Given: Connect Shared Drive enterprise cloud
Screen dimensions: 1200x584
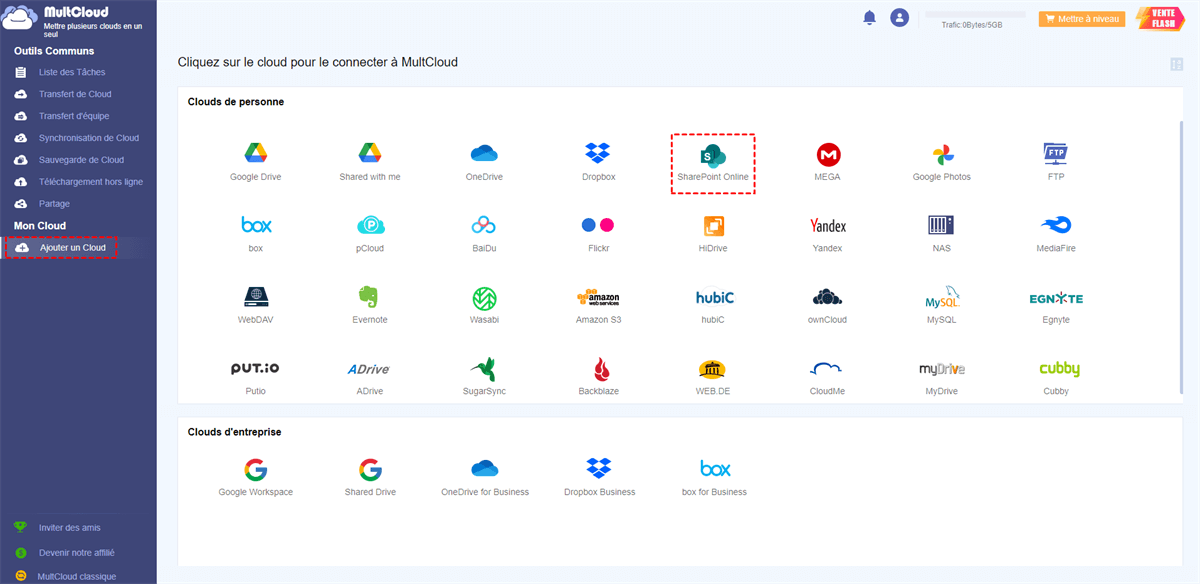Looking at the screenshot, I should pos(370,478).
